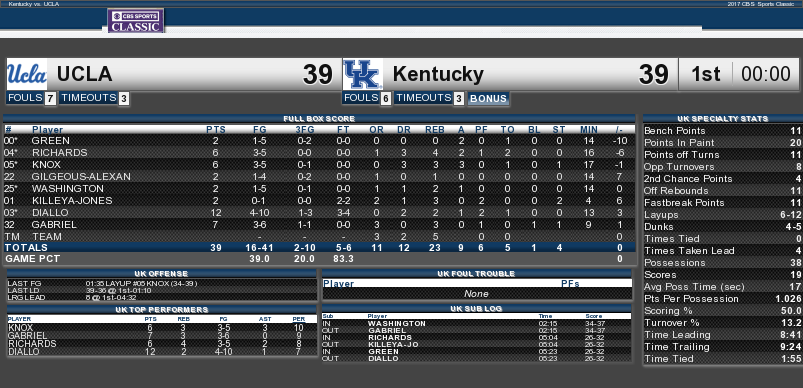This screenshot has width=803, height=388.
Task: Click the TOTALS row in box score
Action: click(320, 248)
